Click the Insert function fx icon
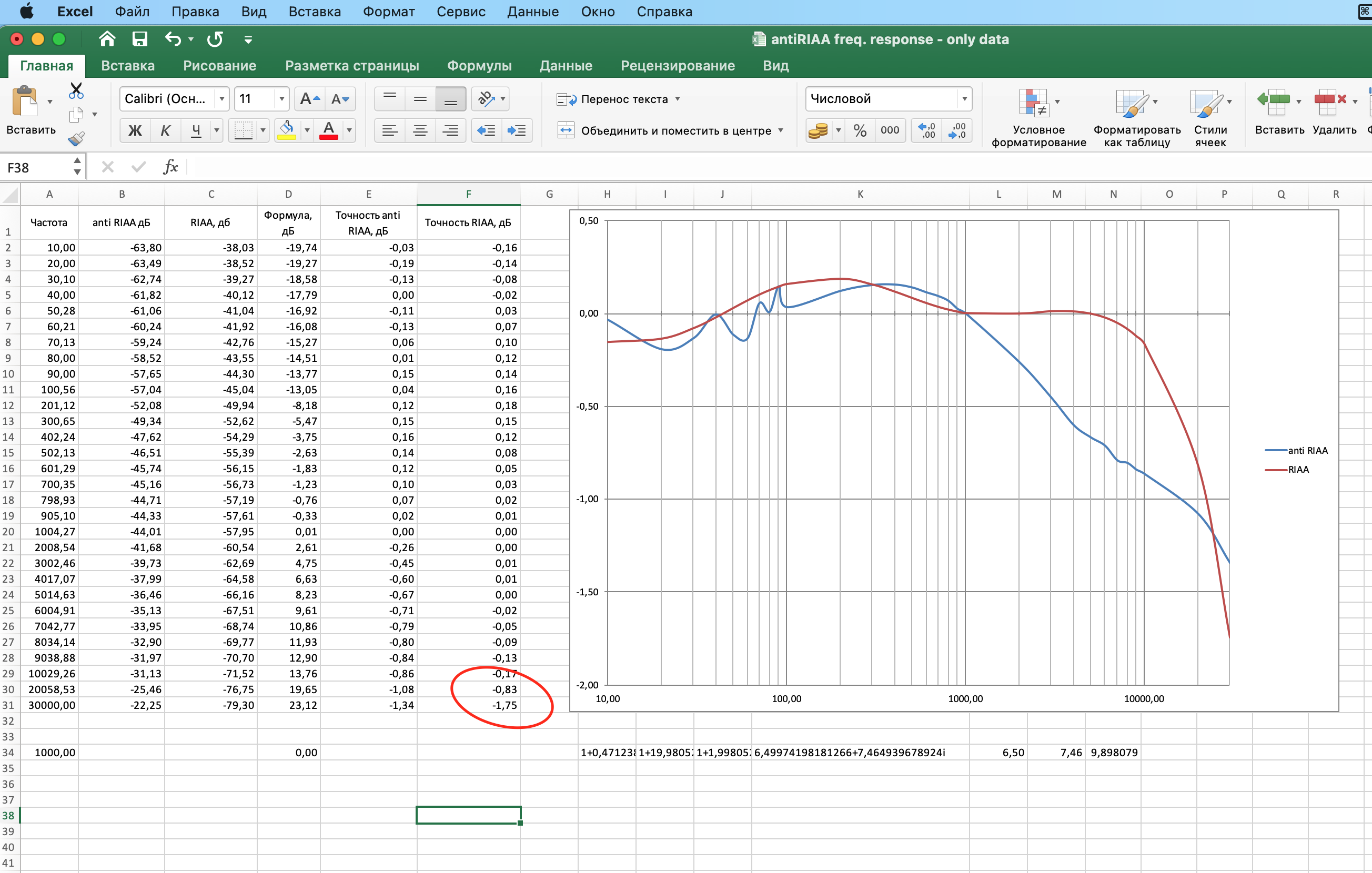 (170, 167)
